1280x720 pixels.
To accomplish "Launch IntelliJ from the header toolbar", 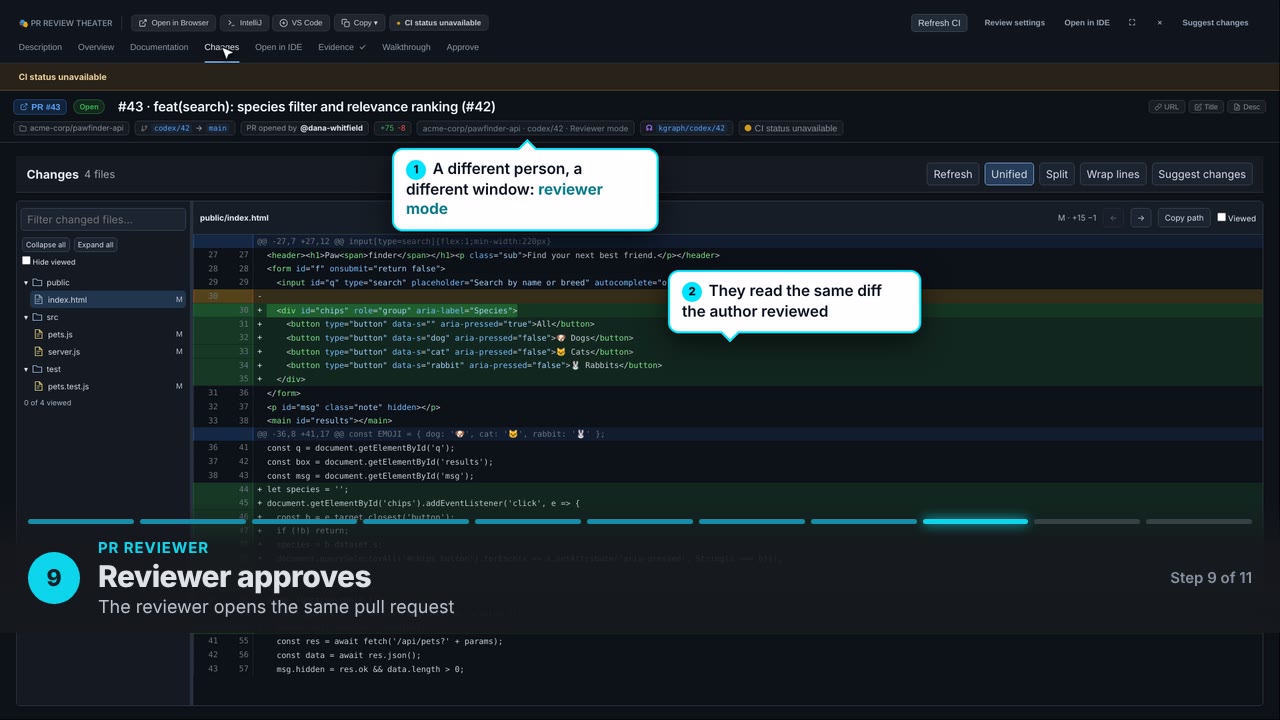I will 244,23.
